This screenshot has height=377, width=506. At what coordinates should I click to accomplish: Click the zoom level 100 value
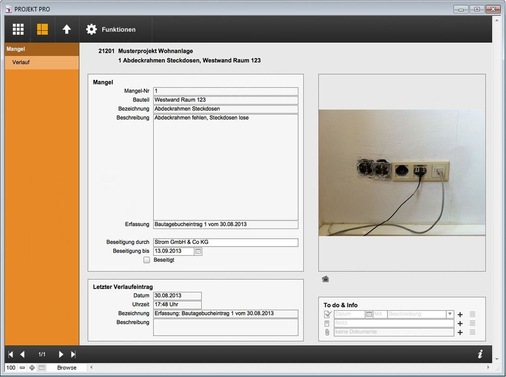(11, 368)
